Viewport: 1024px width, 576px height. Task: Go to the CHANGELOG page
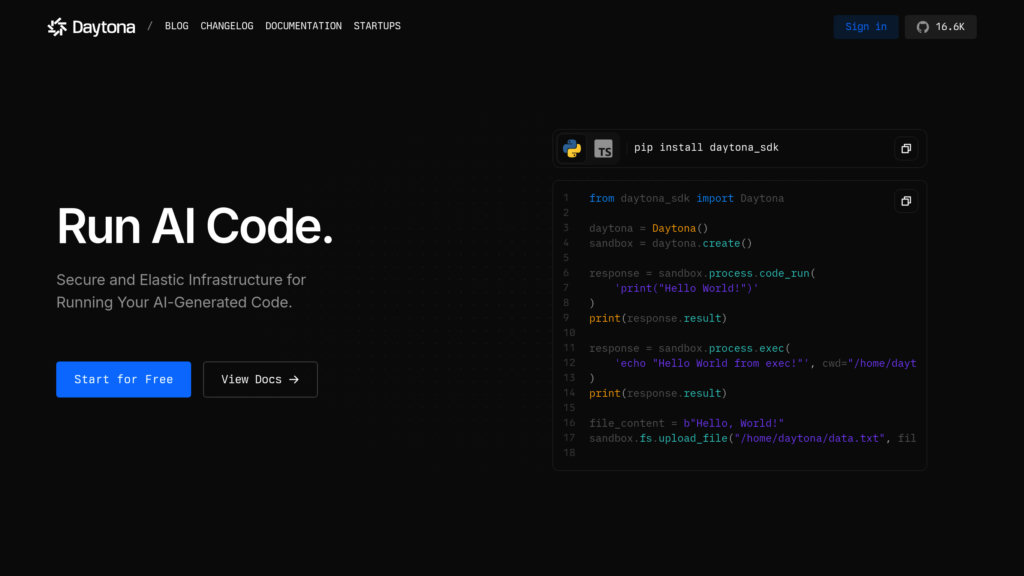click(226, 26)
